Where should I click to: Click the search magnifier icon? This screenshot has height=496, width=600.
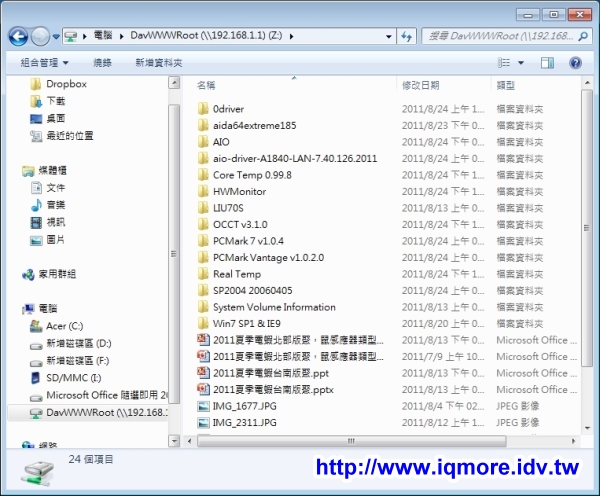click(x=583, y=36)
